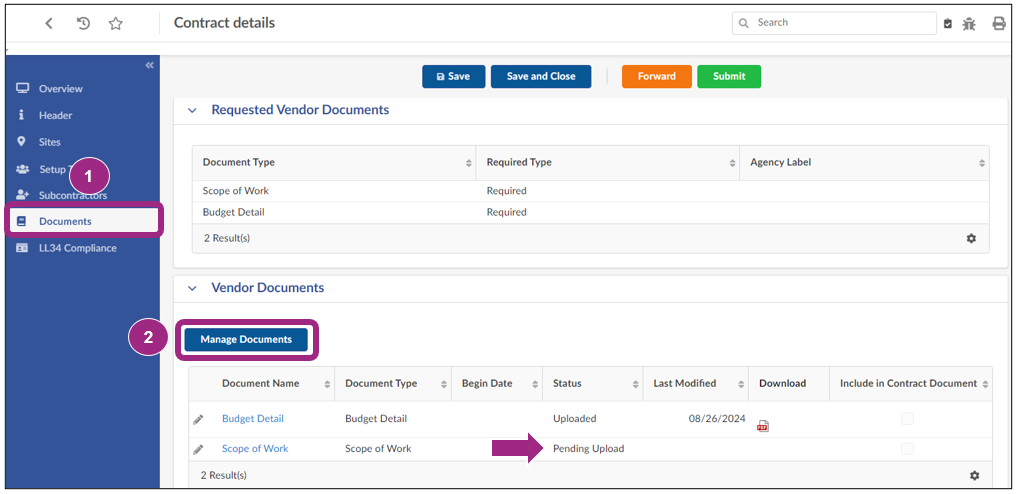The image size is (1020, 494).
Task: Go to LL34 Compliance sidebar tab
Action: coord(77,248)
